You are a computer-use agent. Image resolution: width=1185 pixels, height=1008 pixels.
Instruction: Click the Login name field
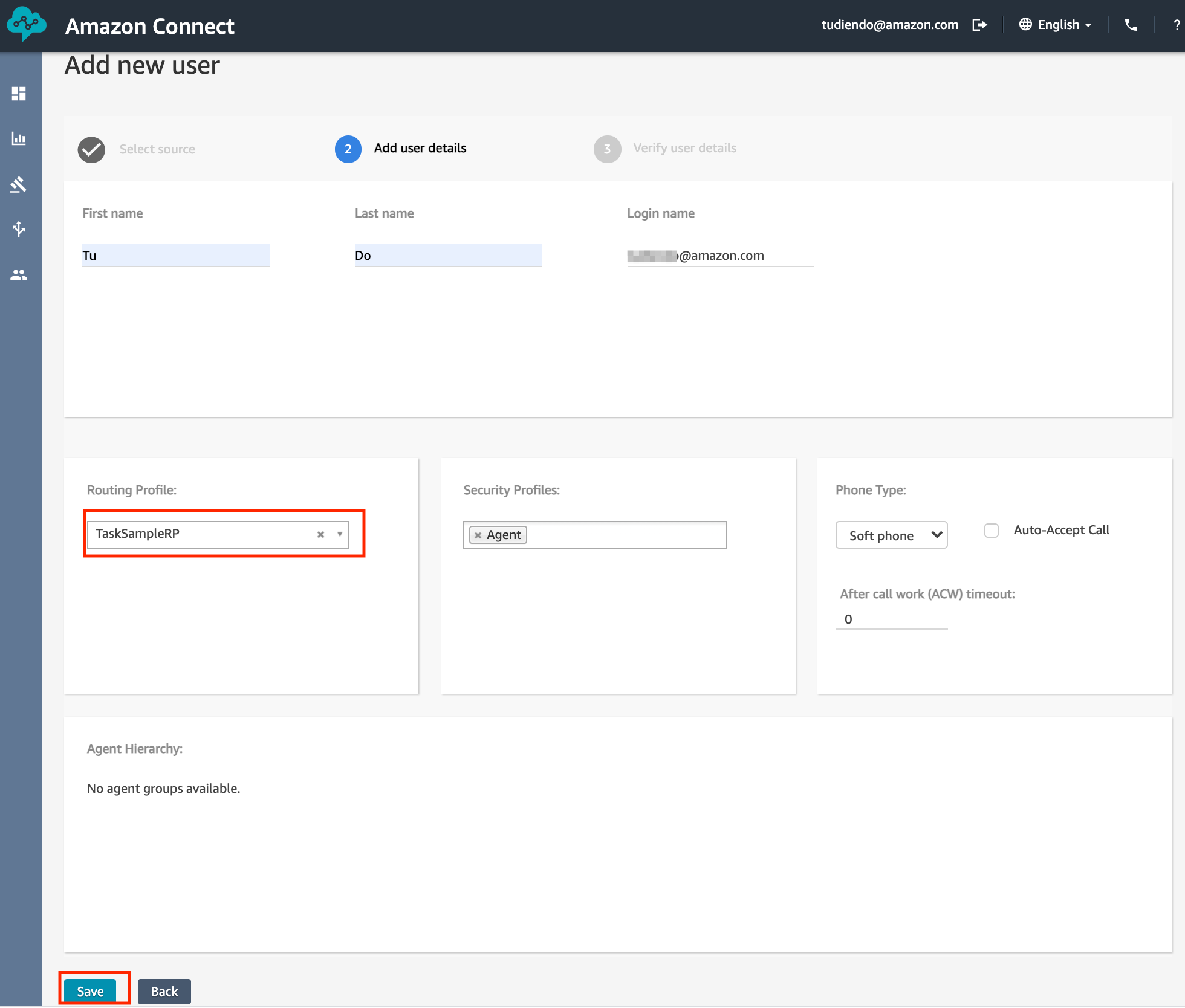[x=720, y=256]
